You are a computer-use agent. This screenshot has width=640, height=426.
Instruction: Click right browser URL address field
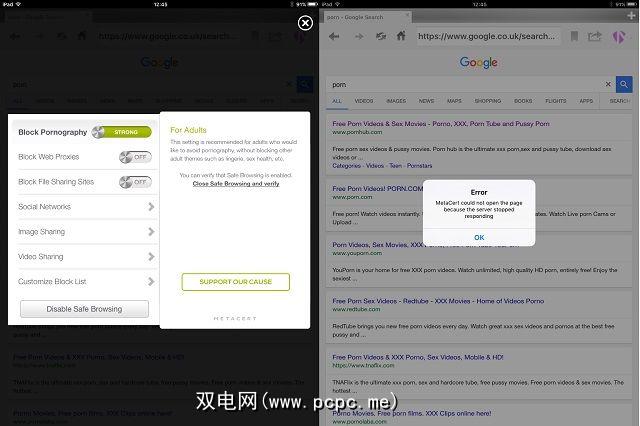coord(487,36)
